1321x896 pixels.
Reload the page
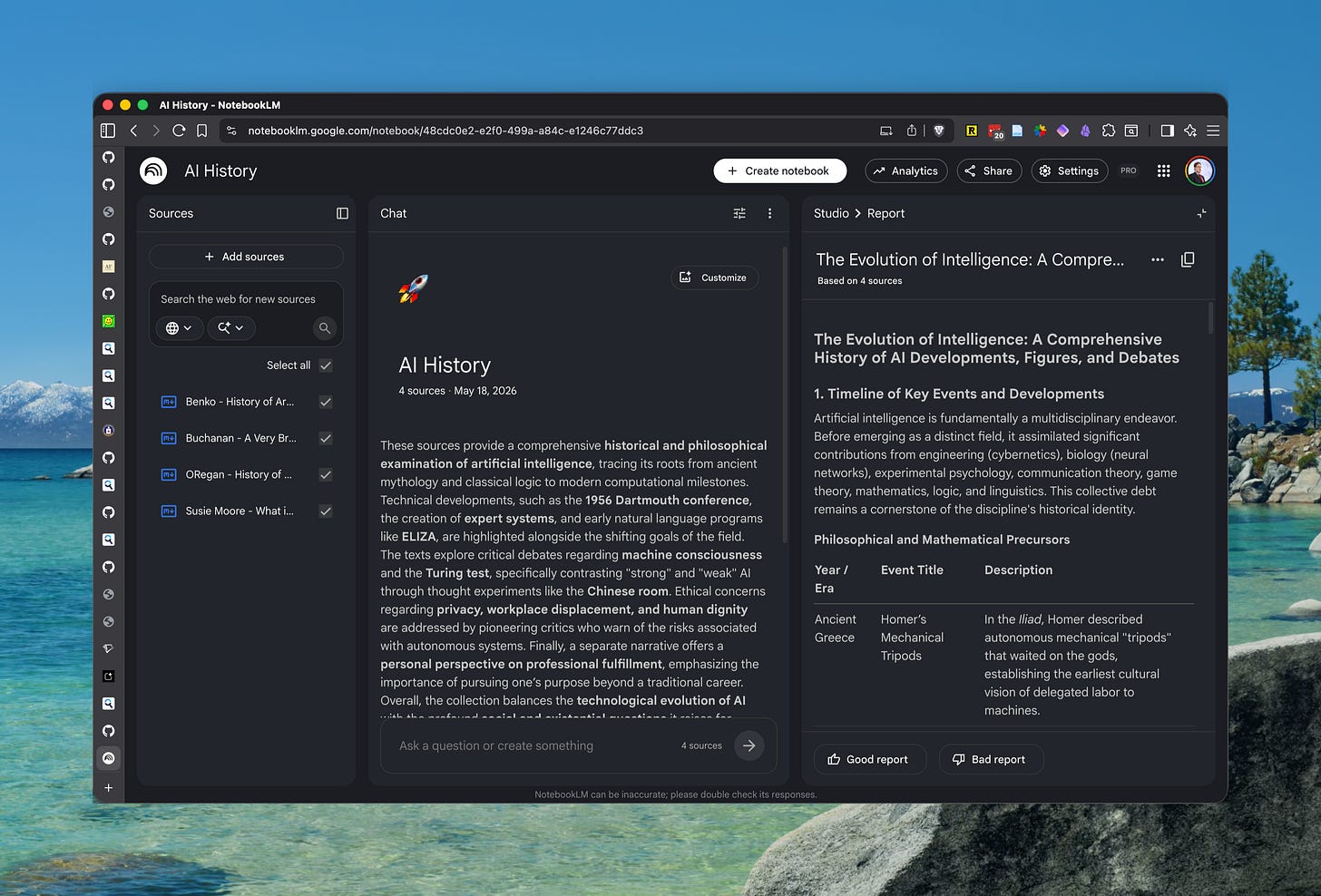pyautogui.click(x=179, y=131)
